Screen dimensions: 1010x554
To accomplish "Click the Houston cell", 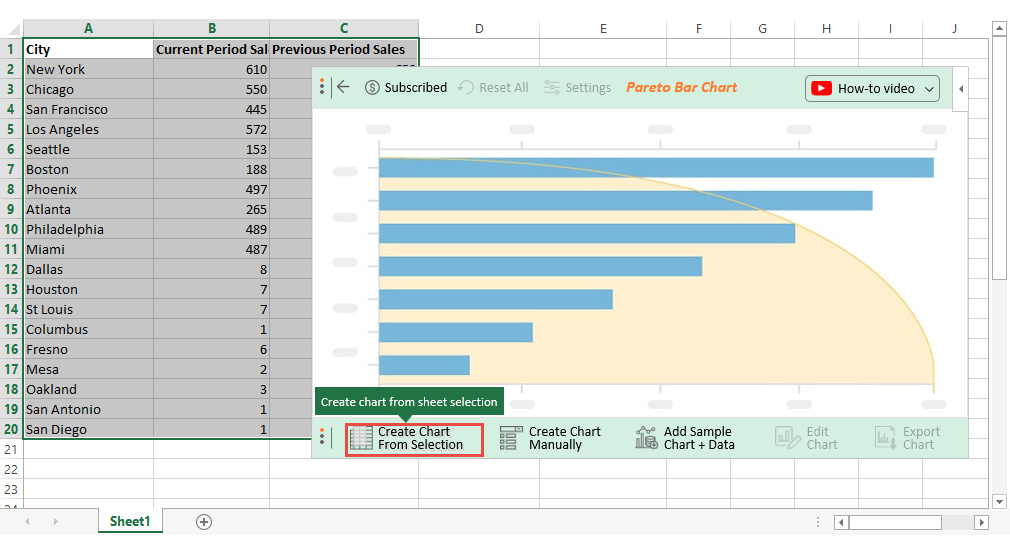I will (88, 289).
